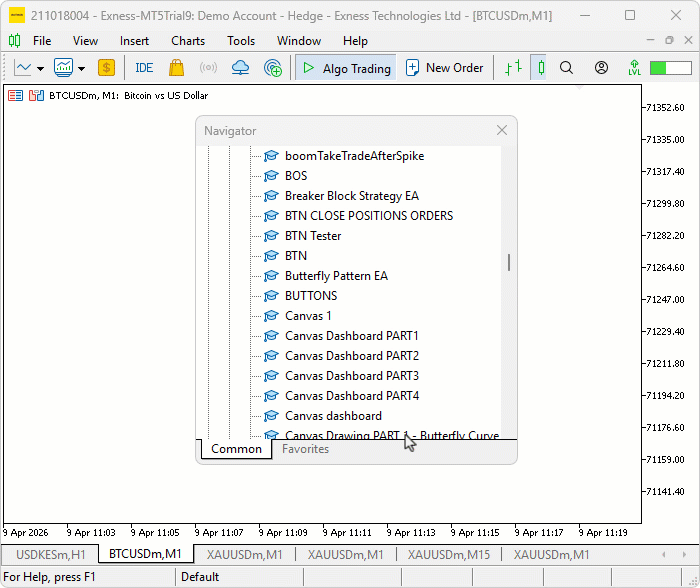Click the chart one-click trading panel icon

point(36,96)
